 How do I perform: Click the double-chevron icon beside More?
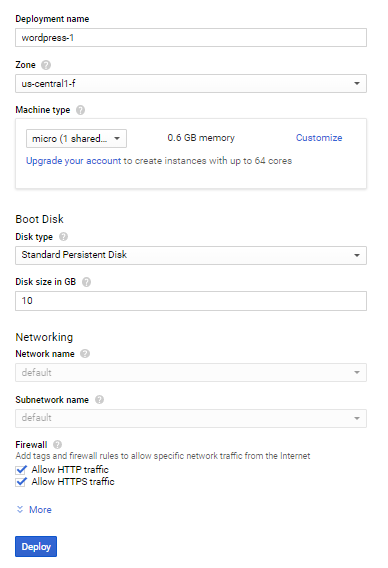pos(20,510)
